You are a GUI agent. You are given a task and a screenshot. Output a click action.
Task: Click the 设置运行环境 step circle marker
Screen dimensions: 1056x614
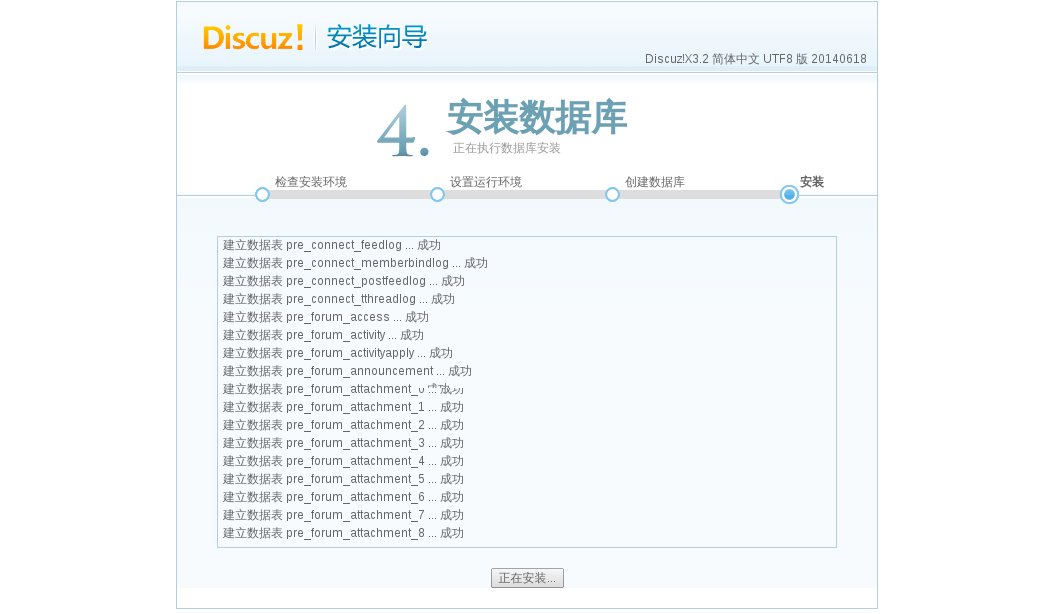pos(437,195)
